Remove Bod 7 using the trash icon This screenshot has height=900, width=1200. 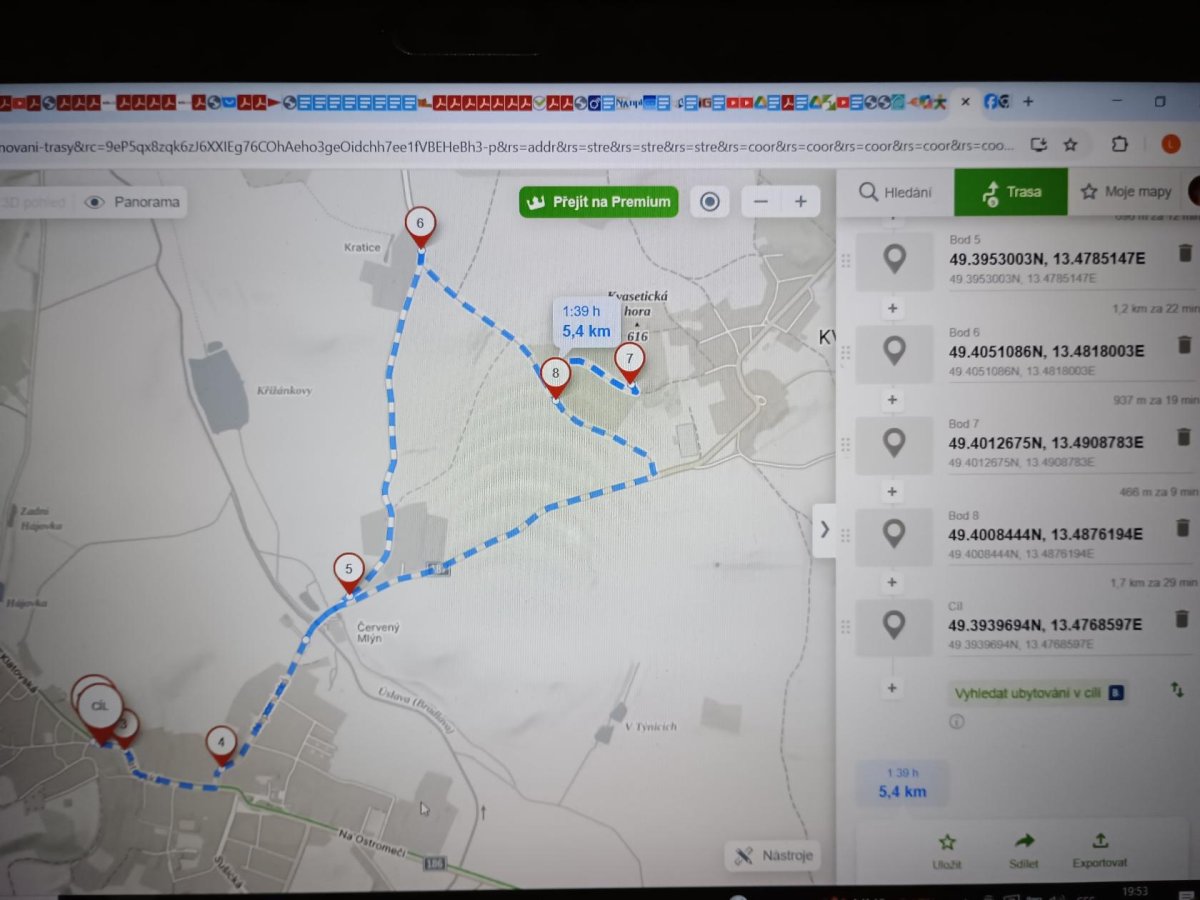point(1184,436)
